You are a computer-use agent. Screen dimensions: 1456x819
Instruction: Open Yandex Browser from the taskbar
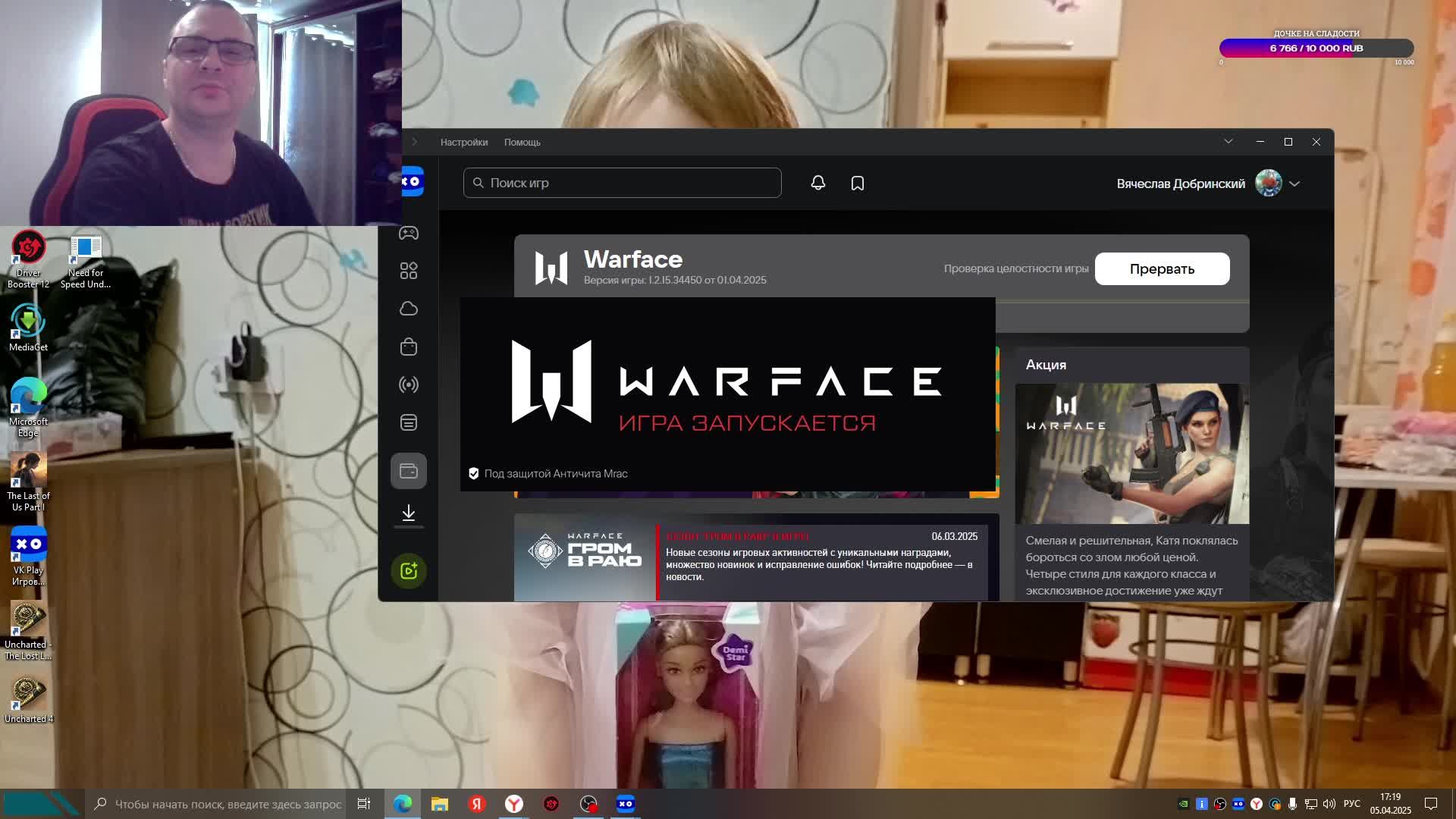pos(514,804)
